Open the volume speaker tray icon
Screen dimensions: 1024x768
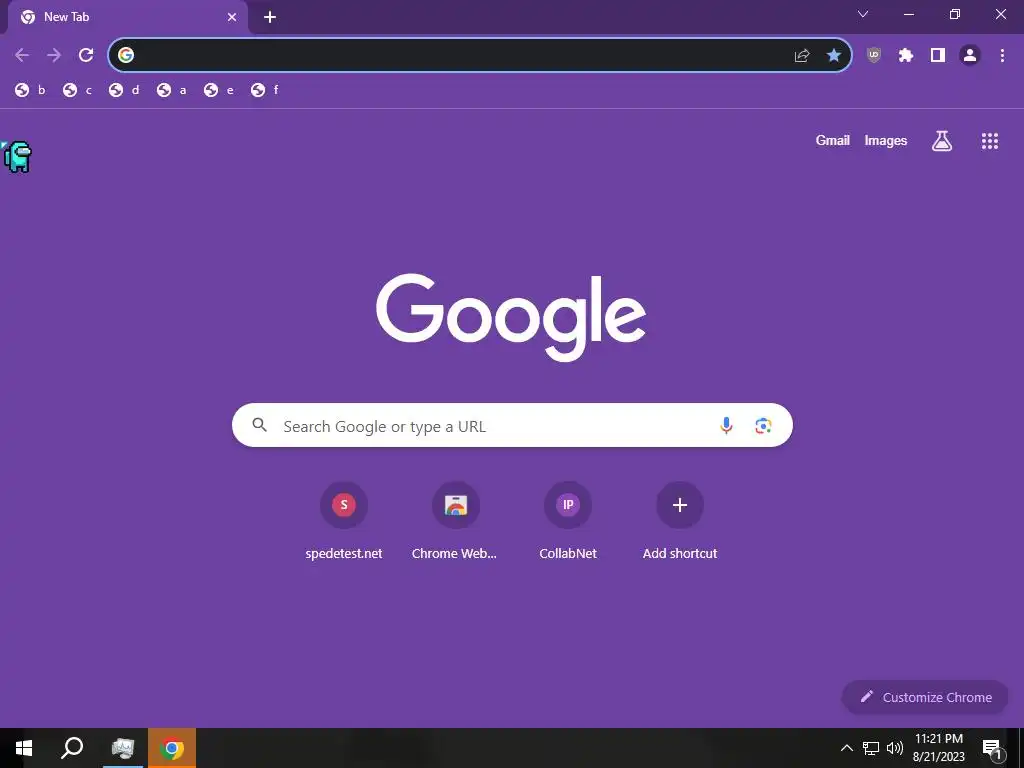895,748
